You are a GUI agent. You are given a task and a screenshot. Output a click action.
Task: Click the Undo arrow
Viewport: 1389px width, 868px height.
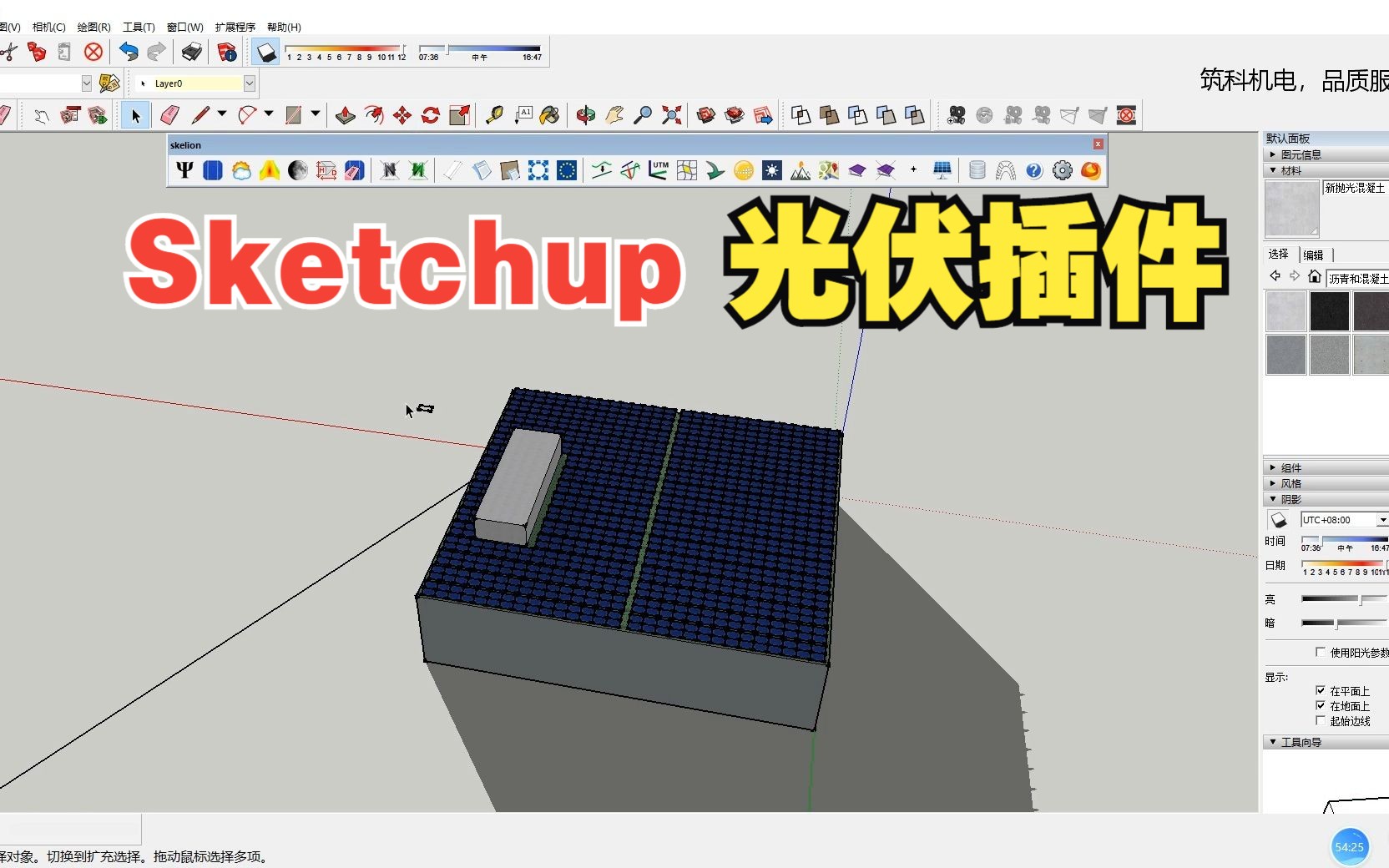pyautogui.click(x=129, y=52)
